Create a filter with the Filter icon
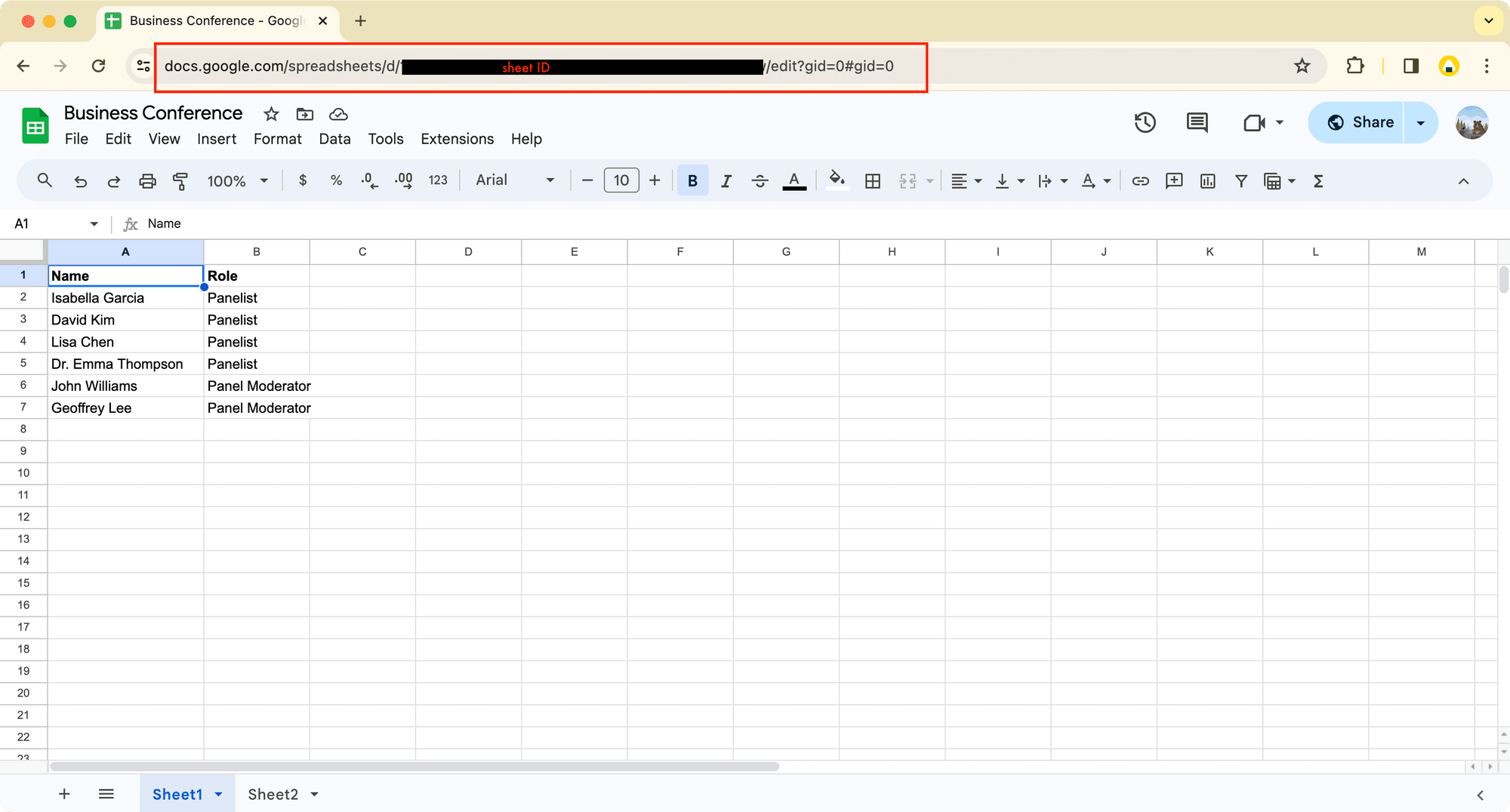The height and width of the screenshot is (812, 1510). tap(1240, 180)
